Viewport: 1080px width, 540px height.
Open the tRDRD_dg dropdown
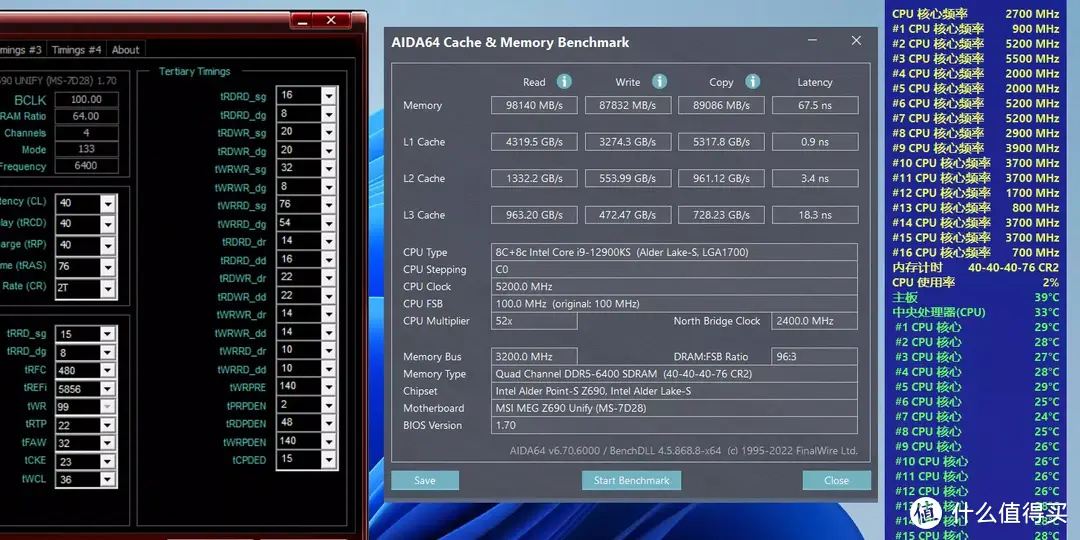(x=329, y=114)
